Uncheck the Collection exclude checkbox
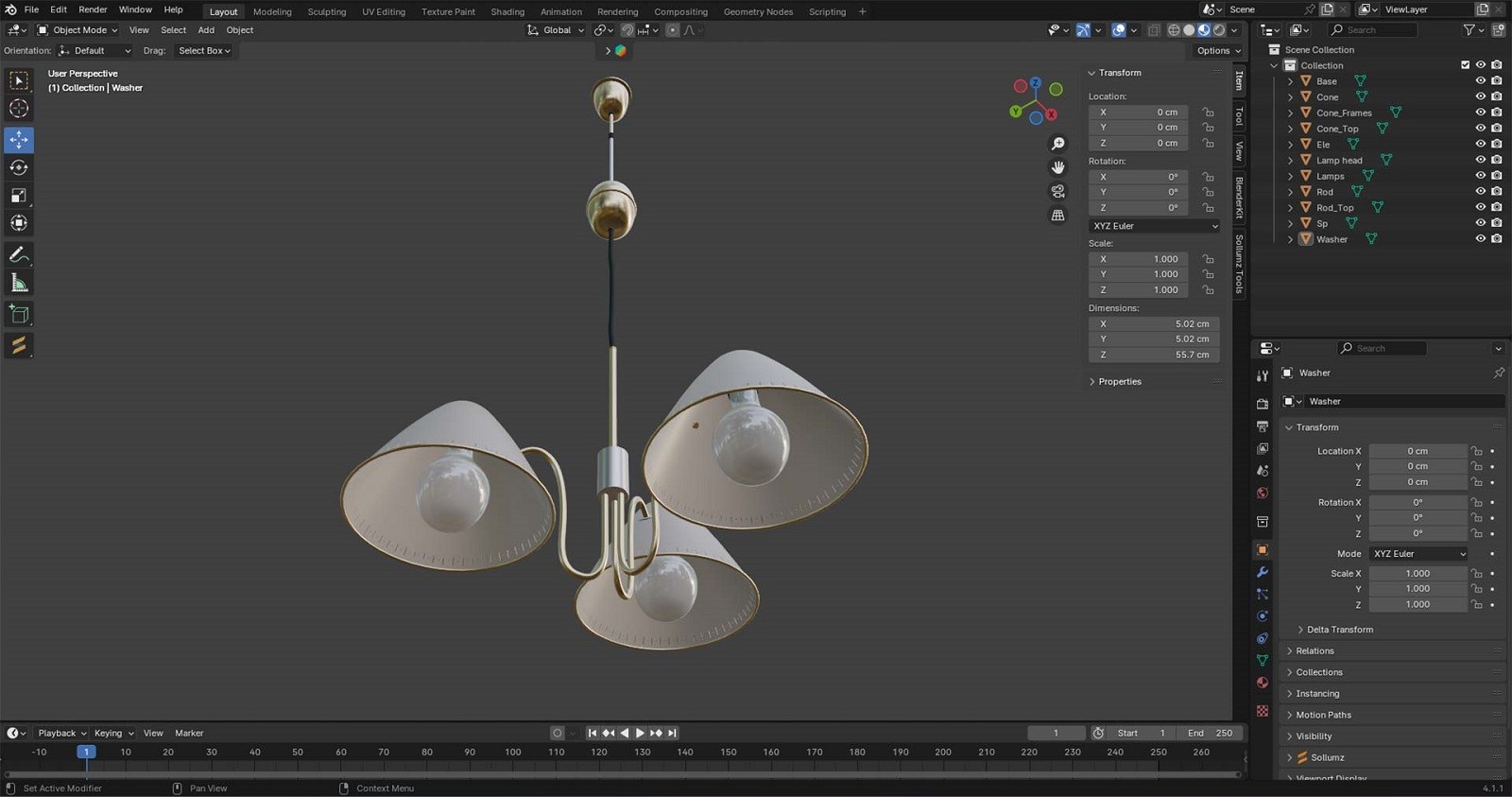The width and height of the screenshot is (1512, 797). pos(1466,65)
